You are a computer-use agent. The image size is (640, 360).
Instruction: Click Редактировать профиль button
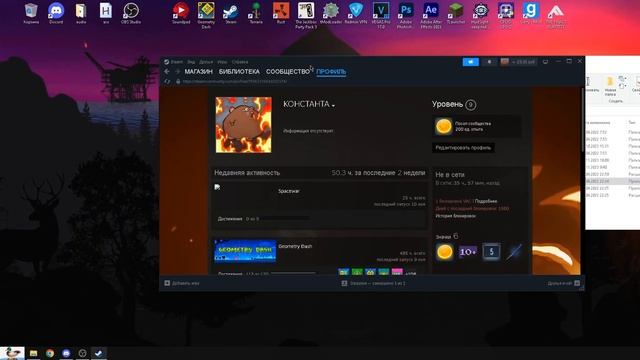[x=463, y=148]
